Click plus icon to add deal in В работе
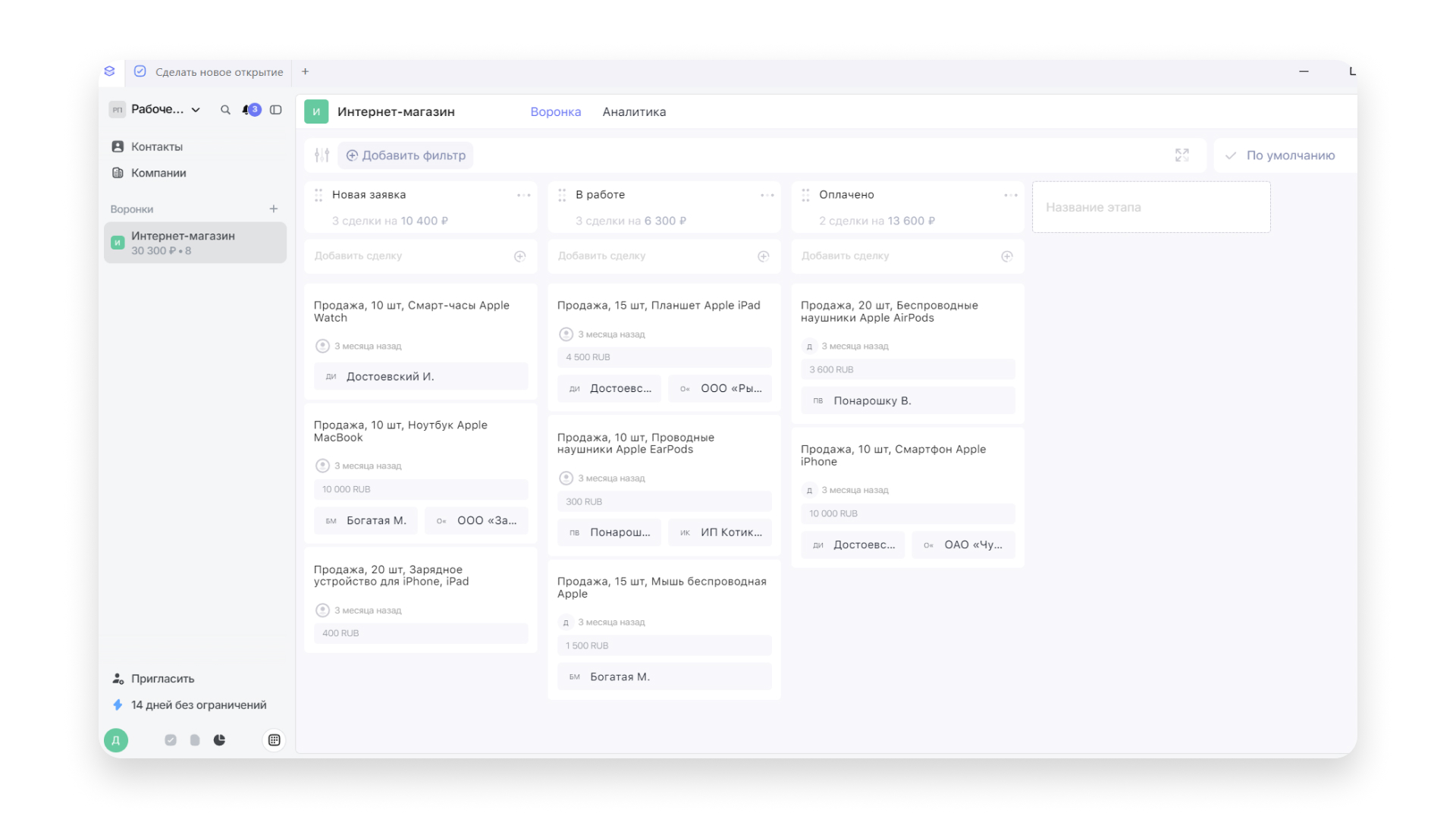This screenshot has height=819, width=1456. (x=764, y=256)
